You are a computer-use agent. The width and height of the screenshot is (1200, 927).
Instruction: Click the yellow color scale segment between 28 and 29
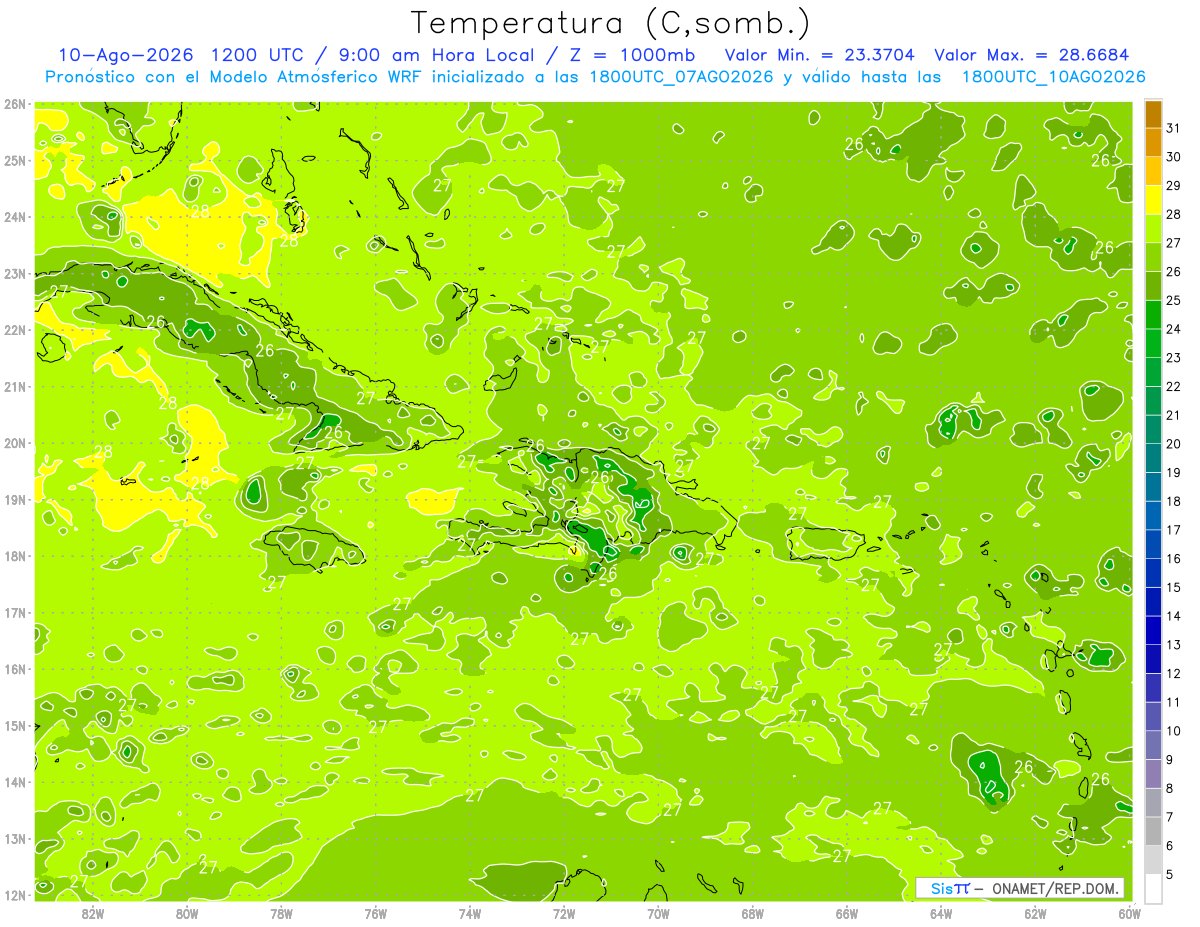(1153, 200)
